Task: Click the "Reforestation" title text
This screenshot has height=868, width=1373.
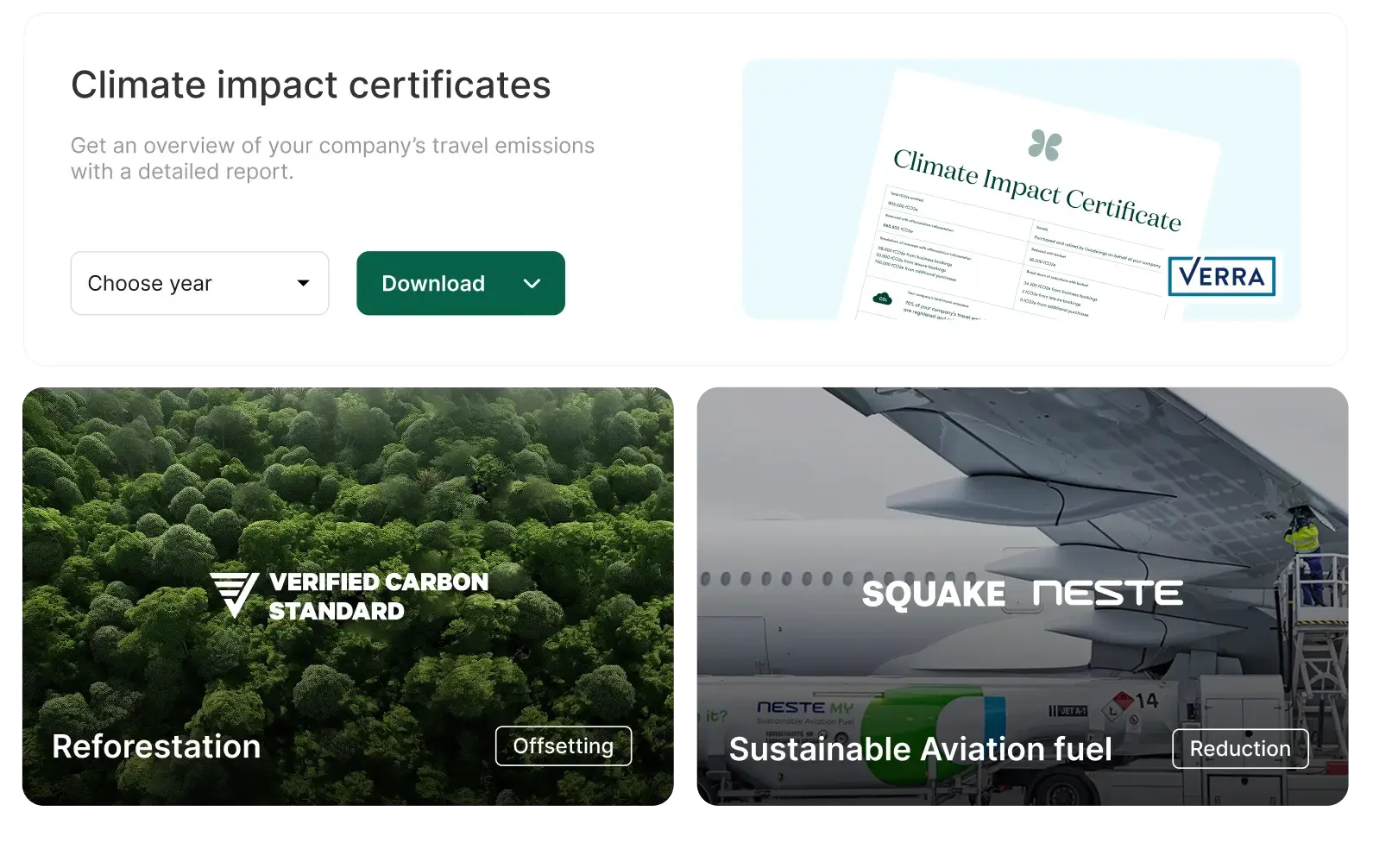Action: click(156, 746)
